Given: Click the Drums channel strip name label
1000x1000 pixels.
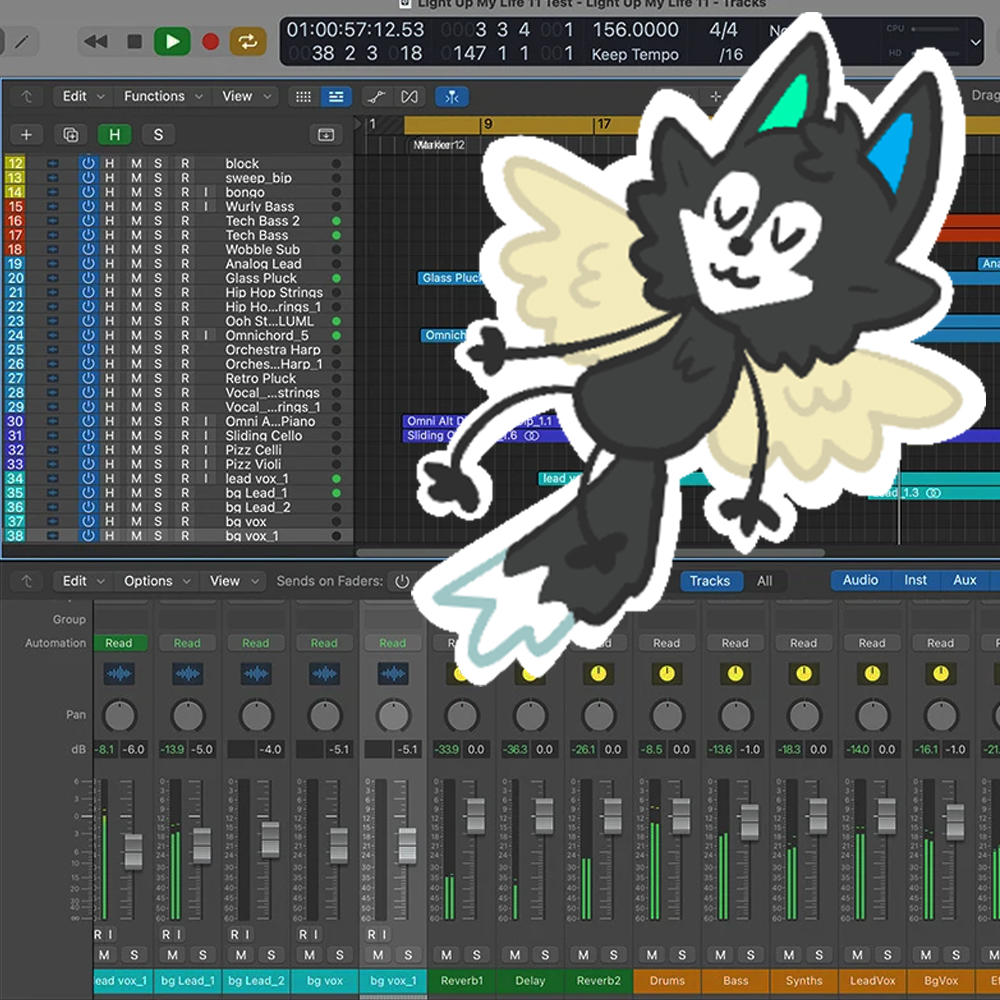Looking at the screenshot, I should tap(667, 981).
